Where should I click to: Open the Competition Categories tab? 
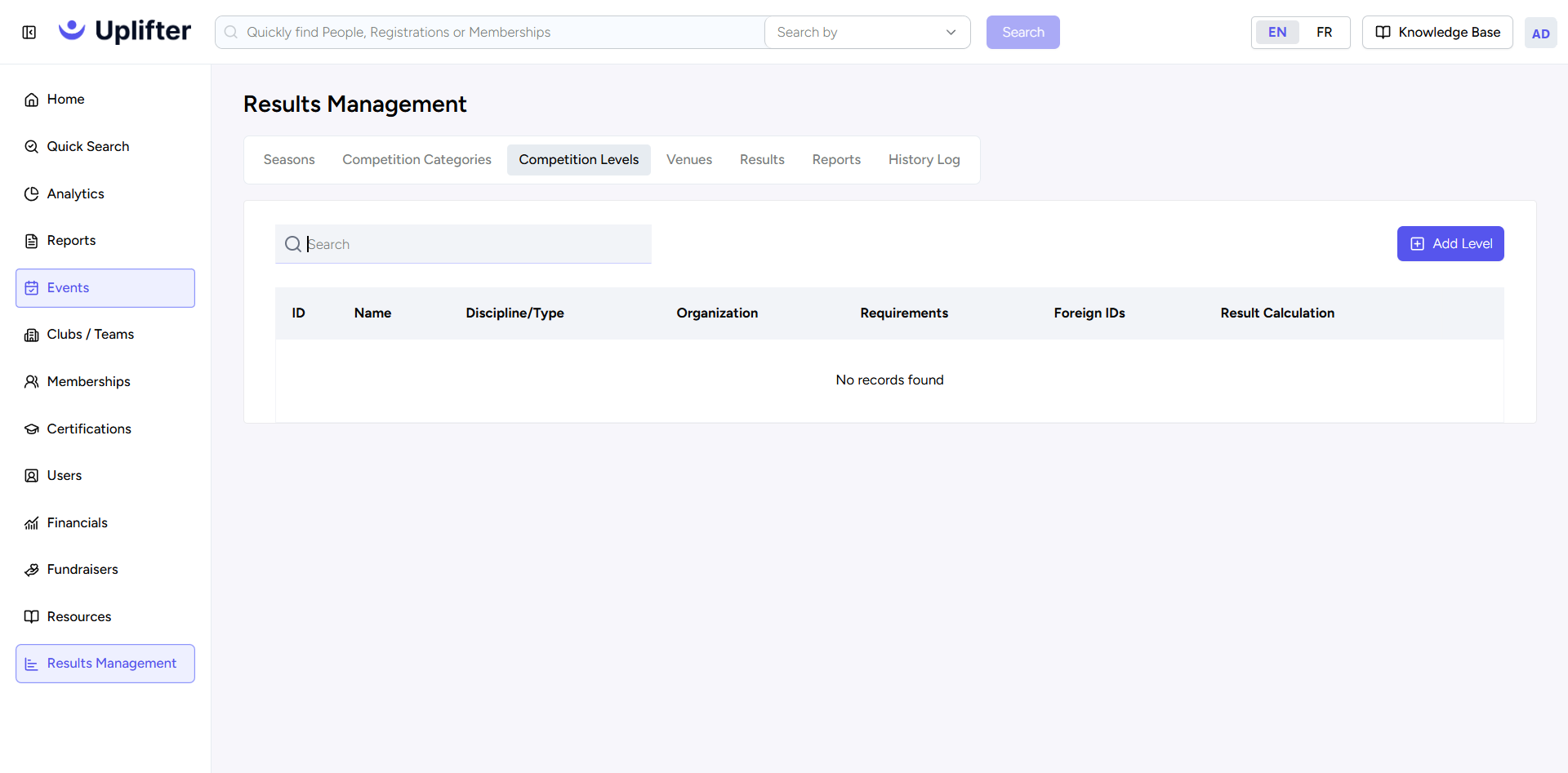click(416, 160)
